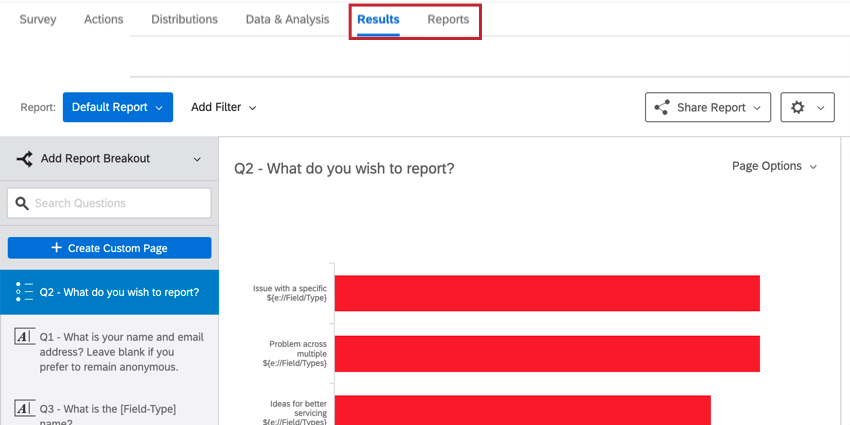Open the Default Report dropdown
The height and width of the screenshot is (425, 850).
tap(117, 107)
